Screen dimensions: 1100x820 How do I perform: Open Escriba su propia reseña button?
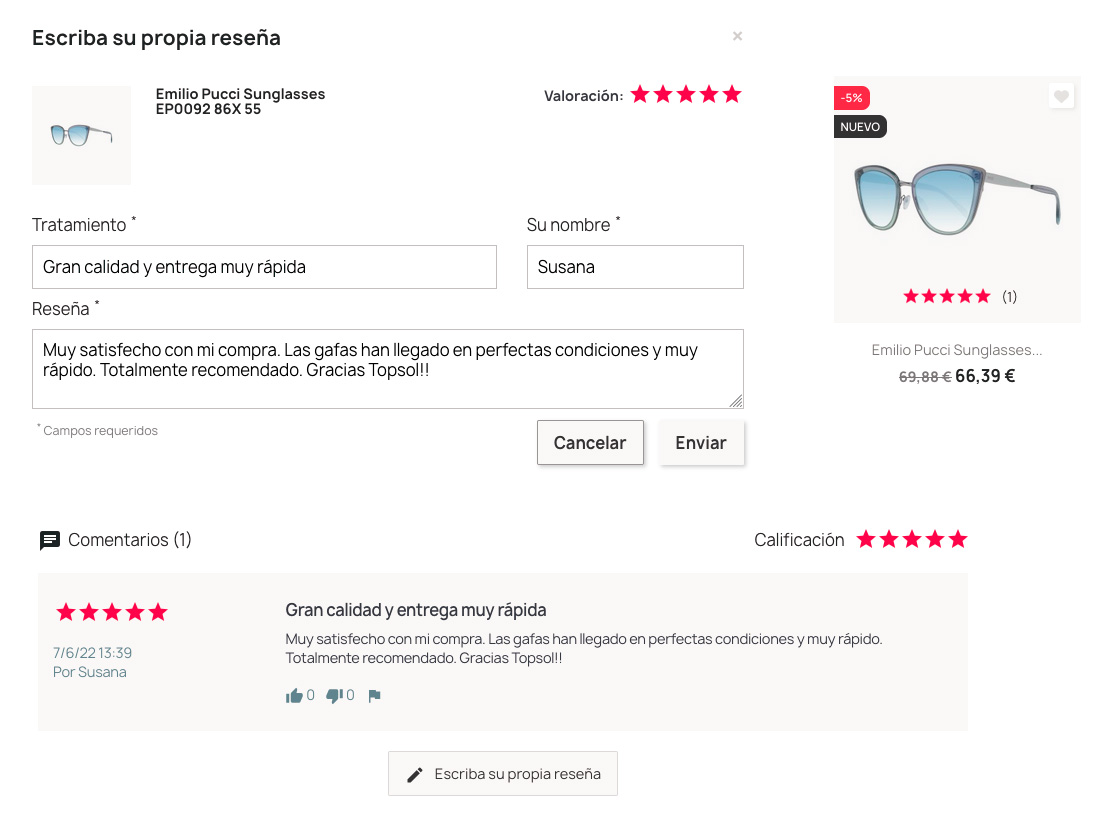point(503,774)
